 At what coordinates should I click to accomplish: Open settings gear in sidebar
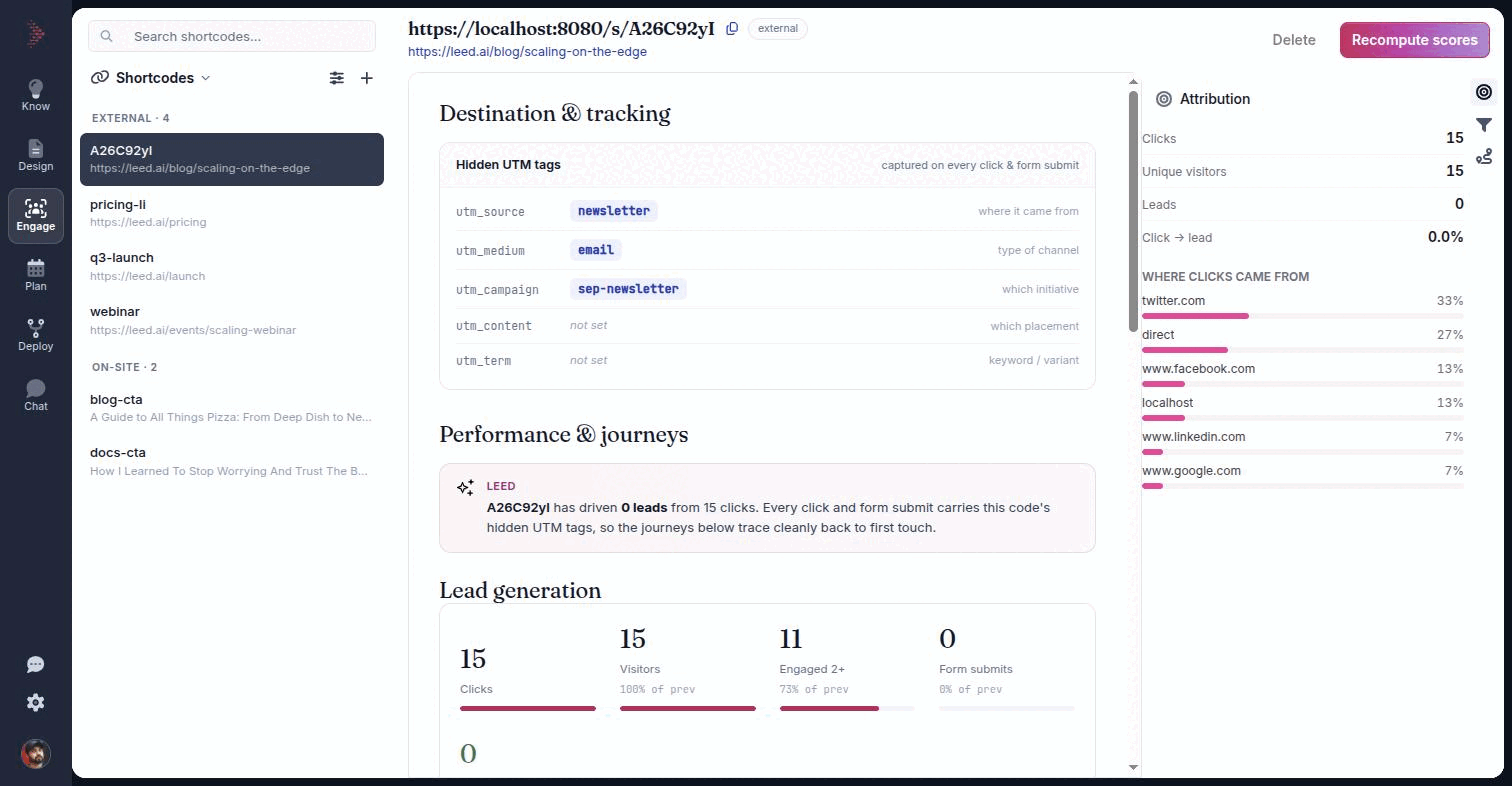[x=35, y=703]
